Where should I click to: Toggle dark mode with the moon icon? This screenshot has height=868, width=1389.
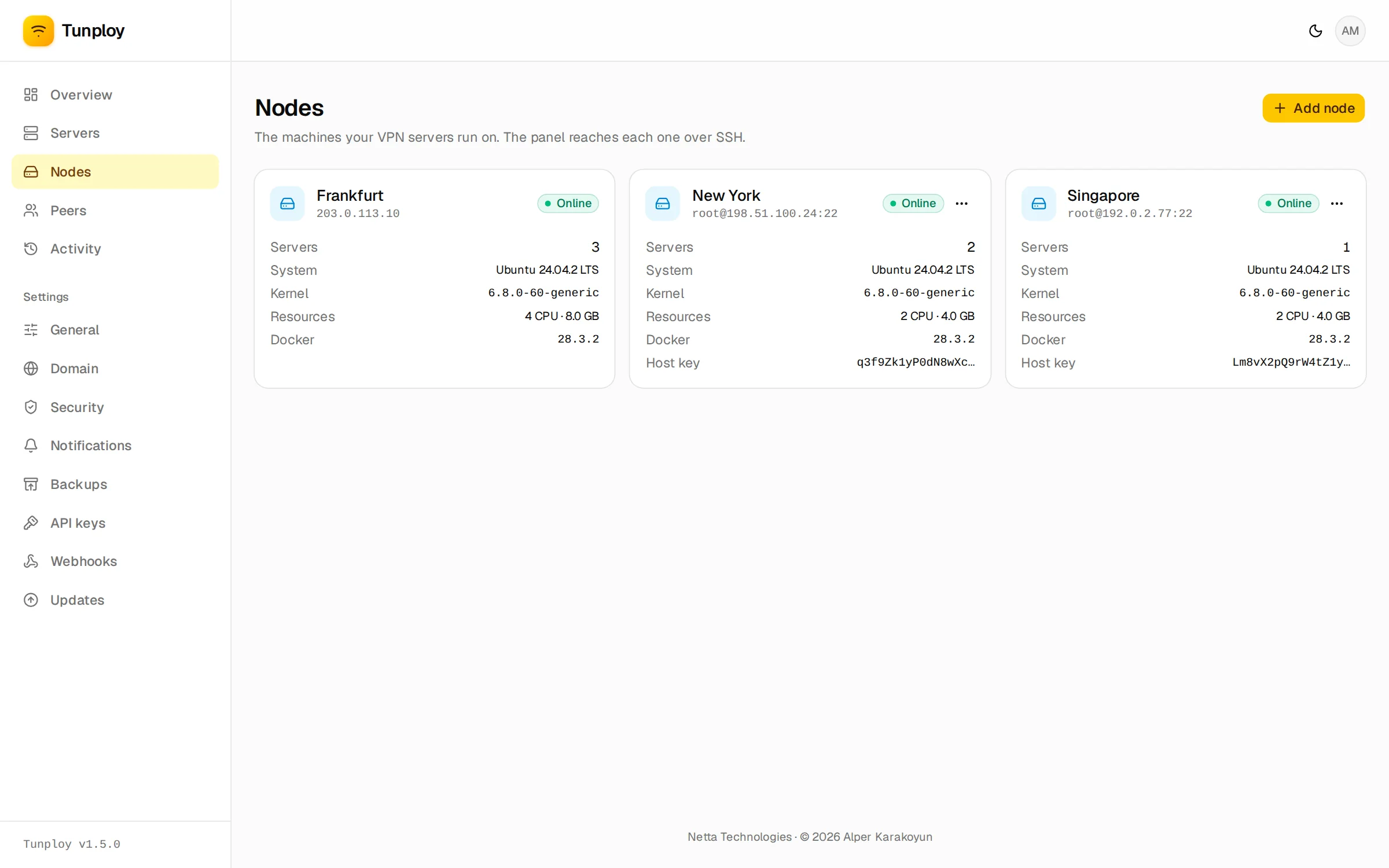point(1315,31)
